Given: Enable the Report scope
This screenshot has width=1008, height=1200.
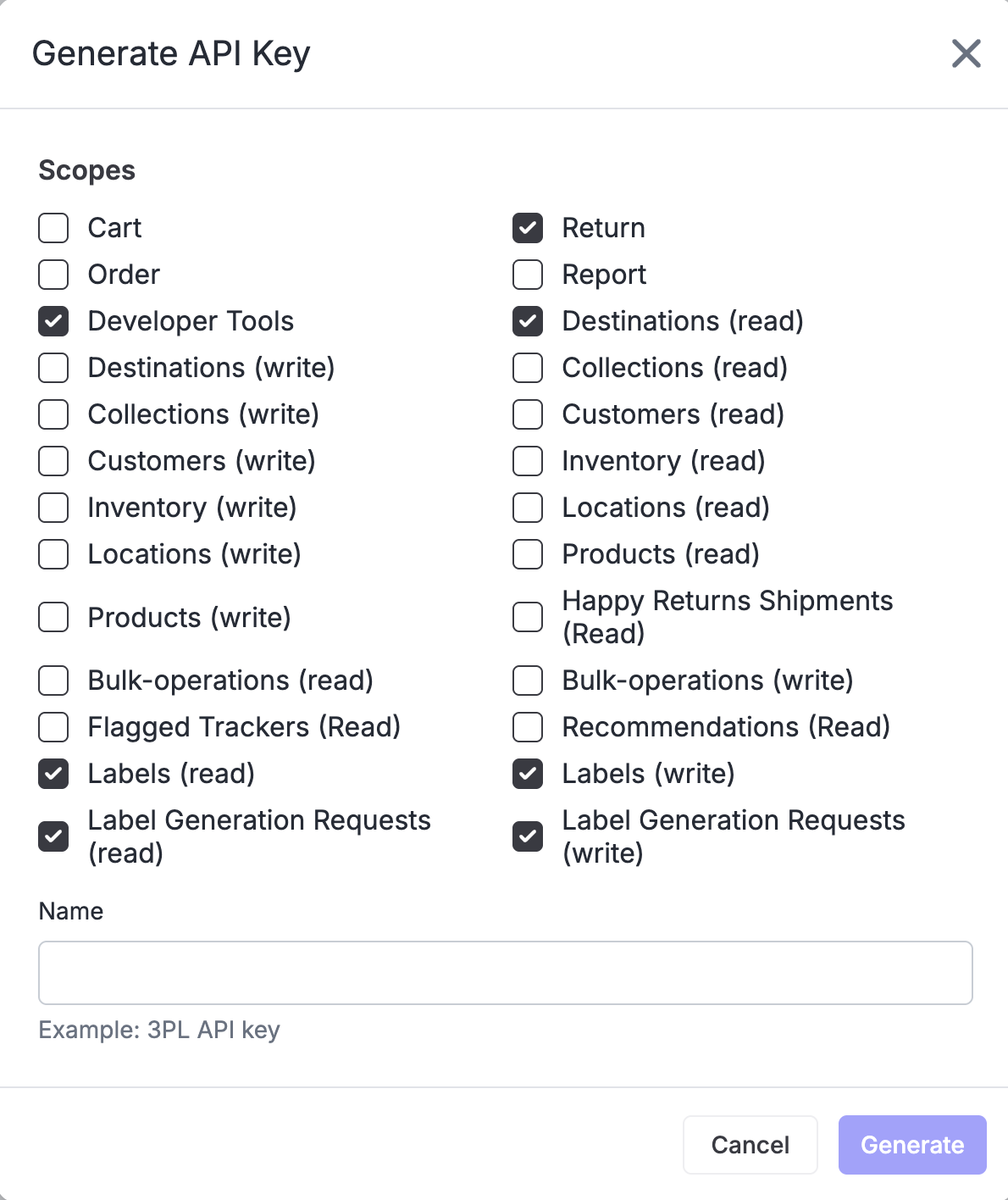Looking at the screenshot, I should click(528, 275).
